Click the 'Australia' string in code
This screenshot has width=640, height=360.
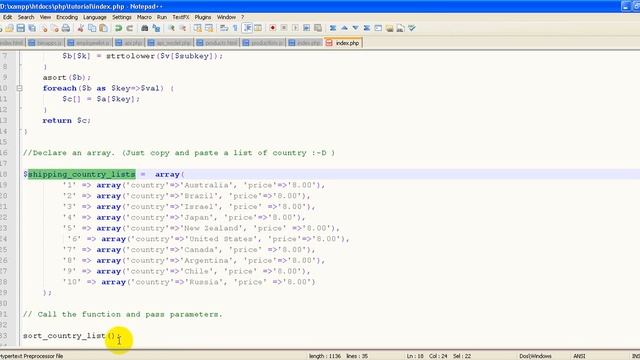coord(207,185)
